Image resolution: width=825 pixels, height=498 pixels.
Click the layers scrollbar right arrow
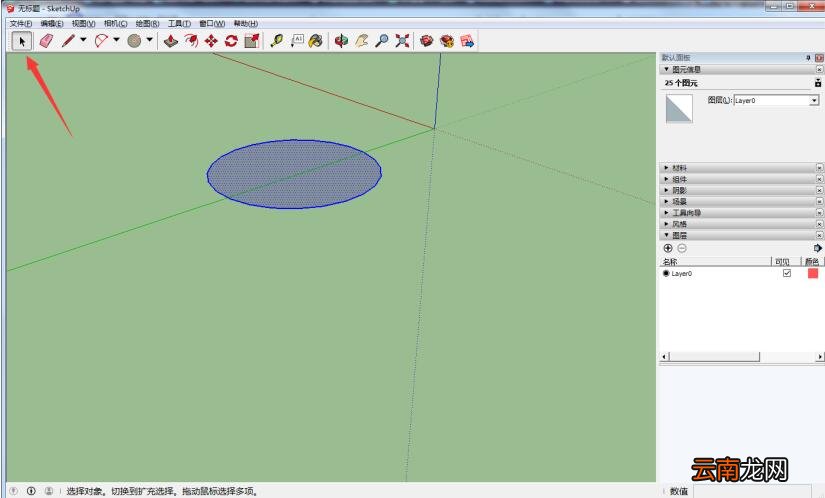click(x=820, y=357)
